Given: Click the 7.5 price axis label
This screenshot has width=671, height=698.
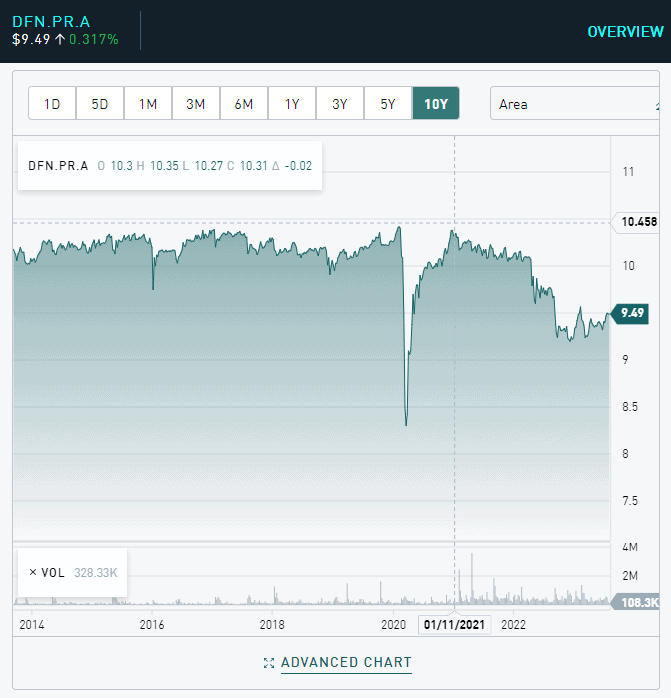Looking at the screenshot, I should [630, 501].
